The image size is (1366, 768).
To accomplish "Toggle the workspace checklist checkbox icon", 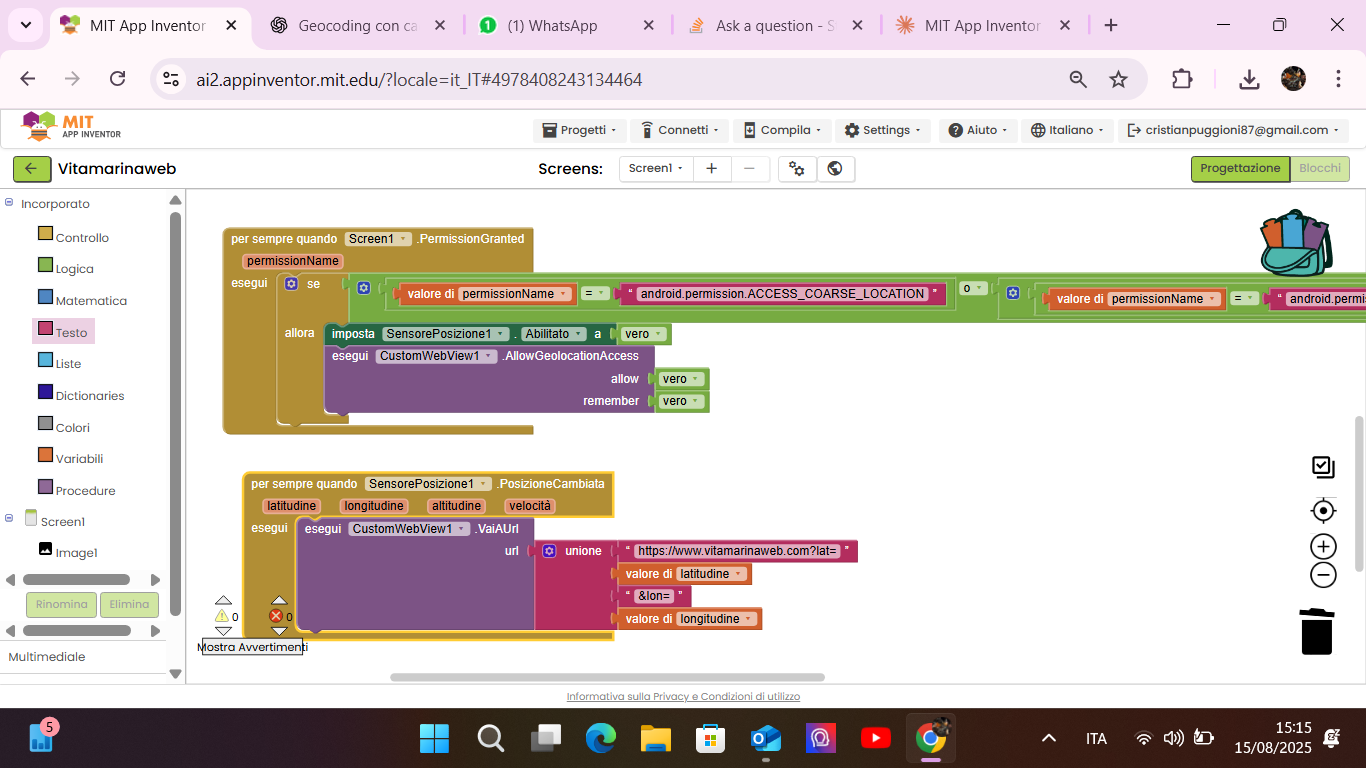I will pos(1323,467).
